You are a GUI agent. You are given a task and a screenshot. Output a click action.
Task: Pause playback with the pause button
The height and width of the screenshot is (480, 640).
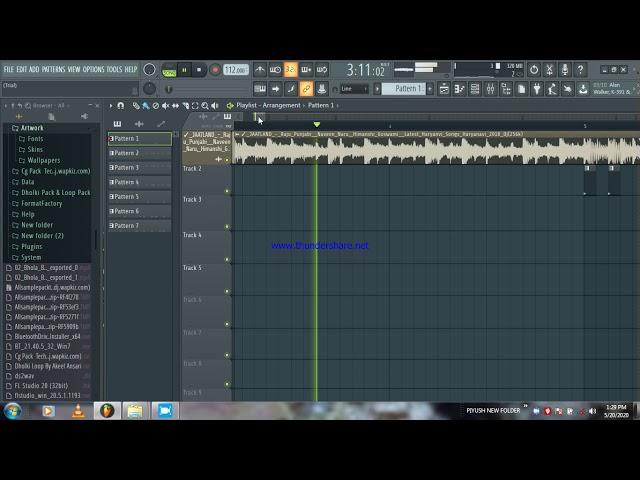(x=184, y=70)
